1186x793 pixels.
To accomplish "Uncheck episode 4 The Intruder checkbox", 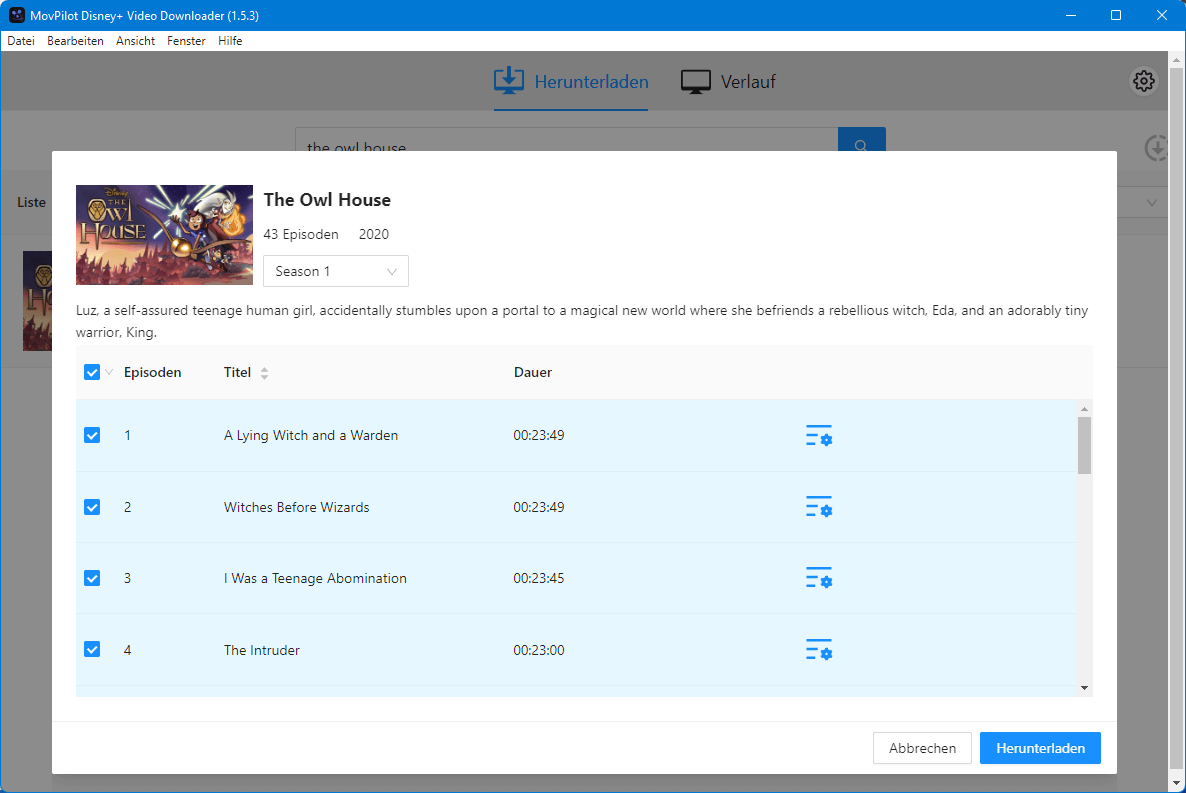I will coord(92,649).
